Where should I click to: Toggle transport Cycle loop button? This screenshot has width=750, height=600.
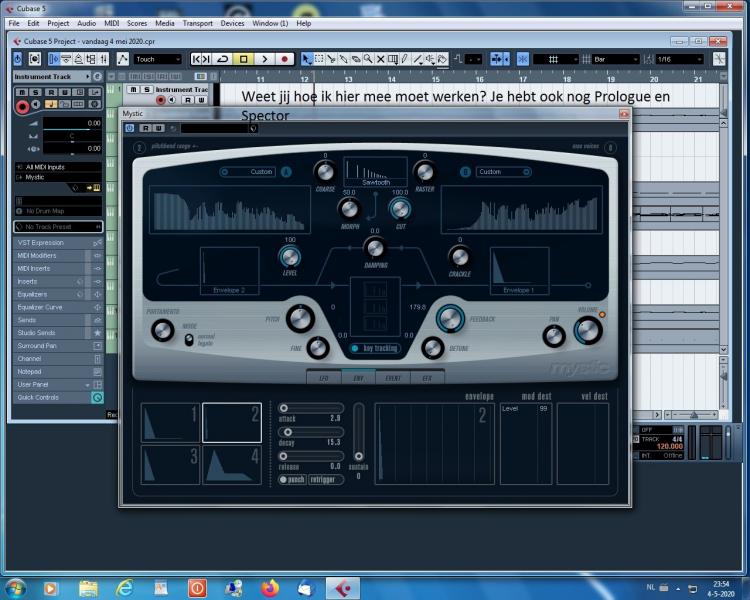pyautogui.click(x=222, y=59)
